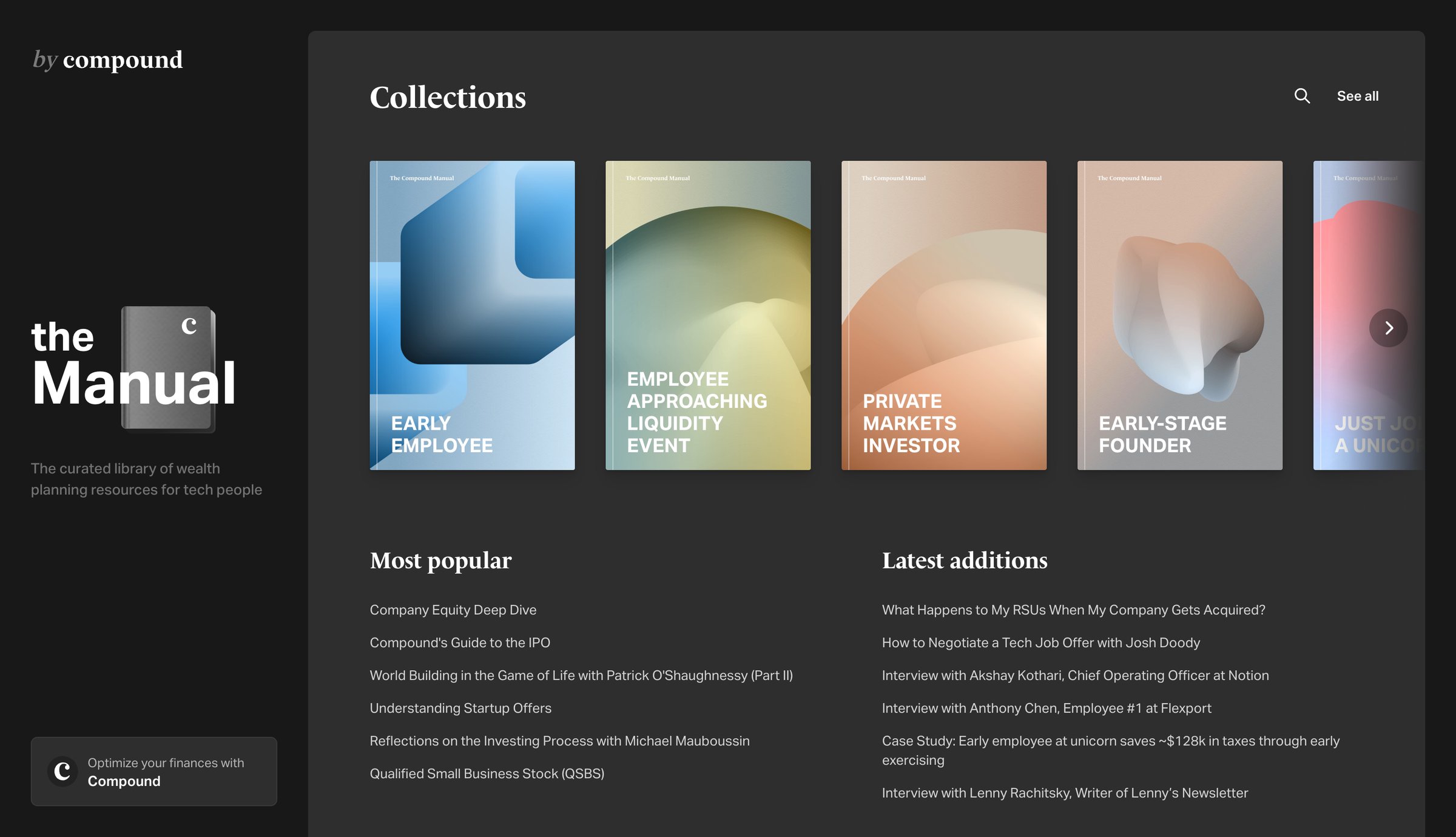Read the Akshay Kothari interview
1456x837 pixels.
1075,675
